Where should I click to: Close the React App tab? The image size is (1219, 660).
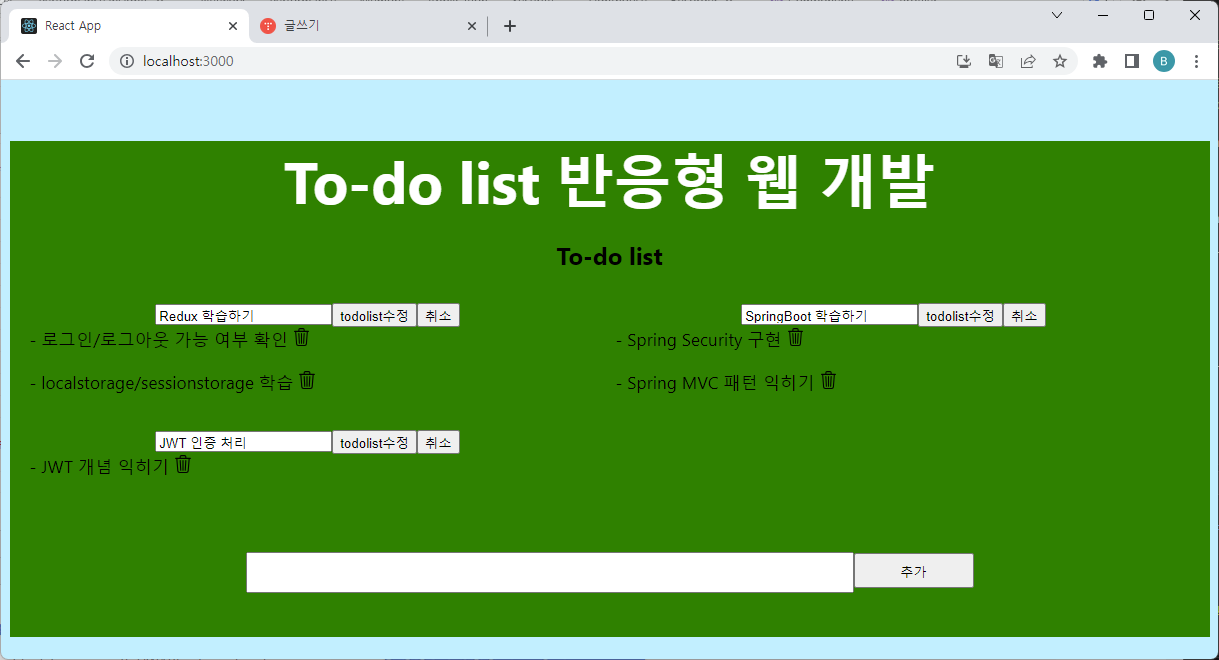(233, 26)
